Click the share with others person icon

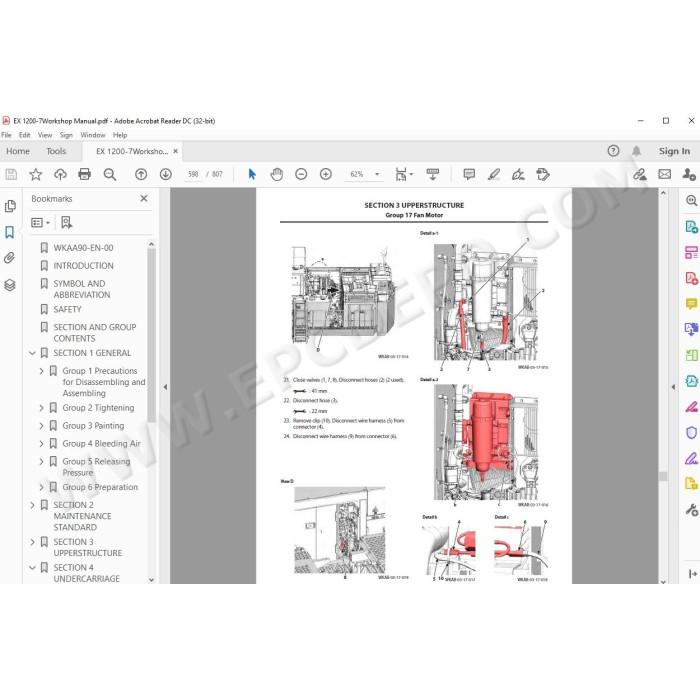tap(689, 174)
